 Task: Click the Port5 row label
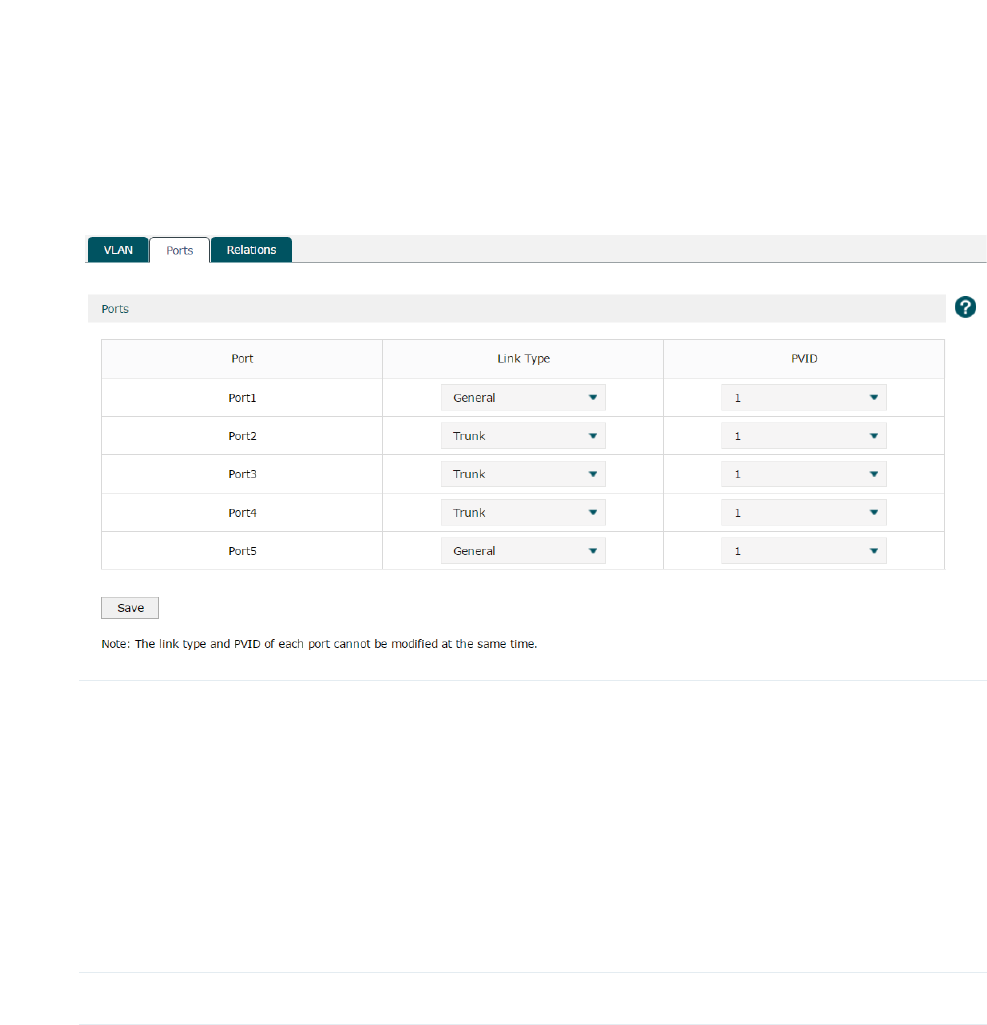[x=242, y=551]
